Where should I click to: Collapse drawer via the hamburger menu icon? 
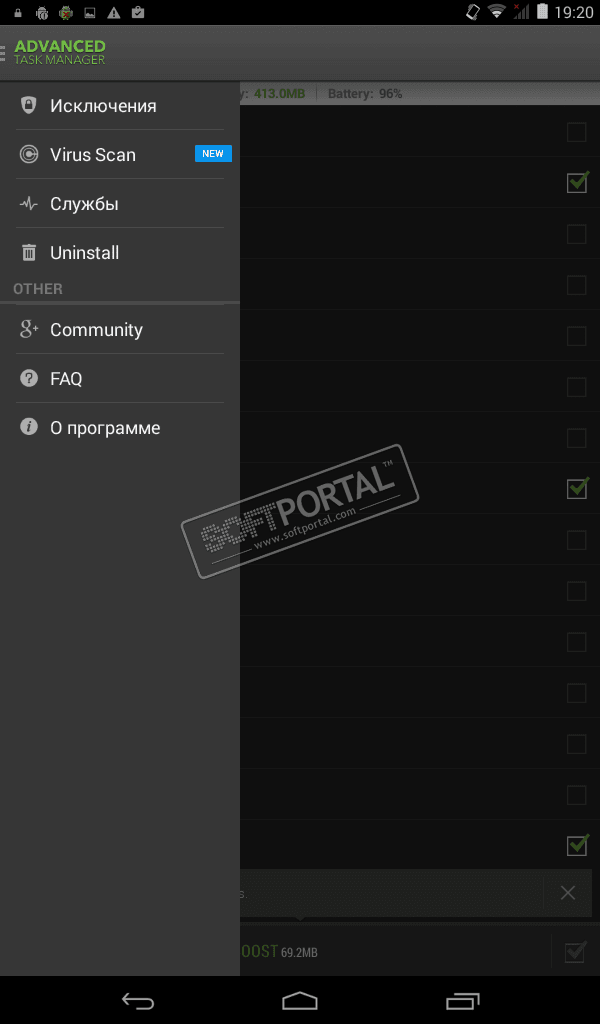[3, 53]
